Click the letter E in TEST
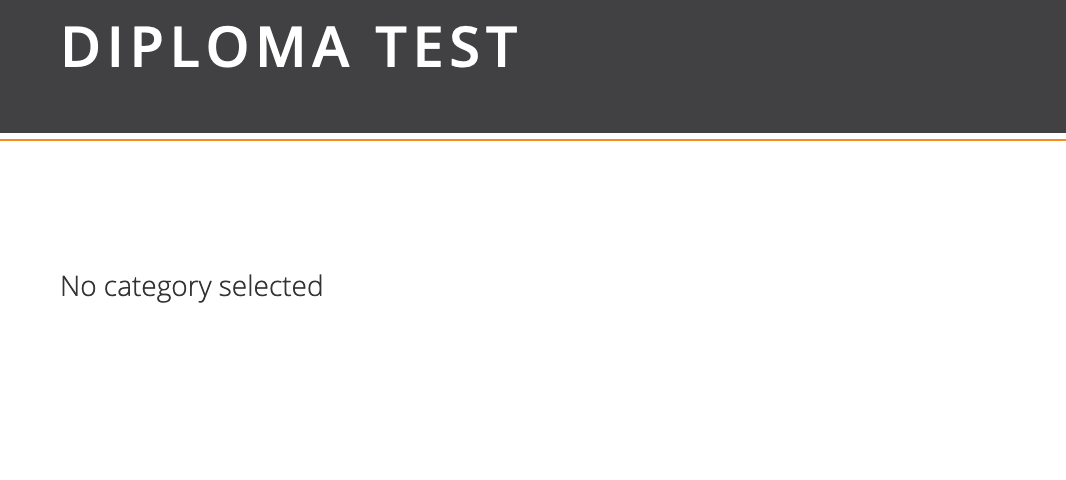Screen dimensions: 1066x480 430,47
